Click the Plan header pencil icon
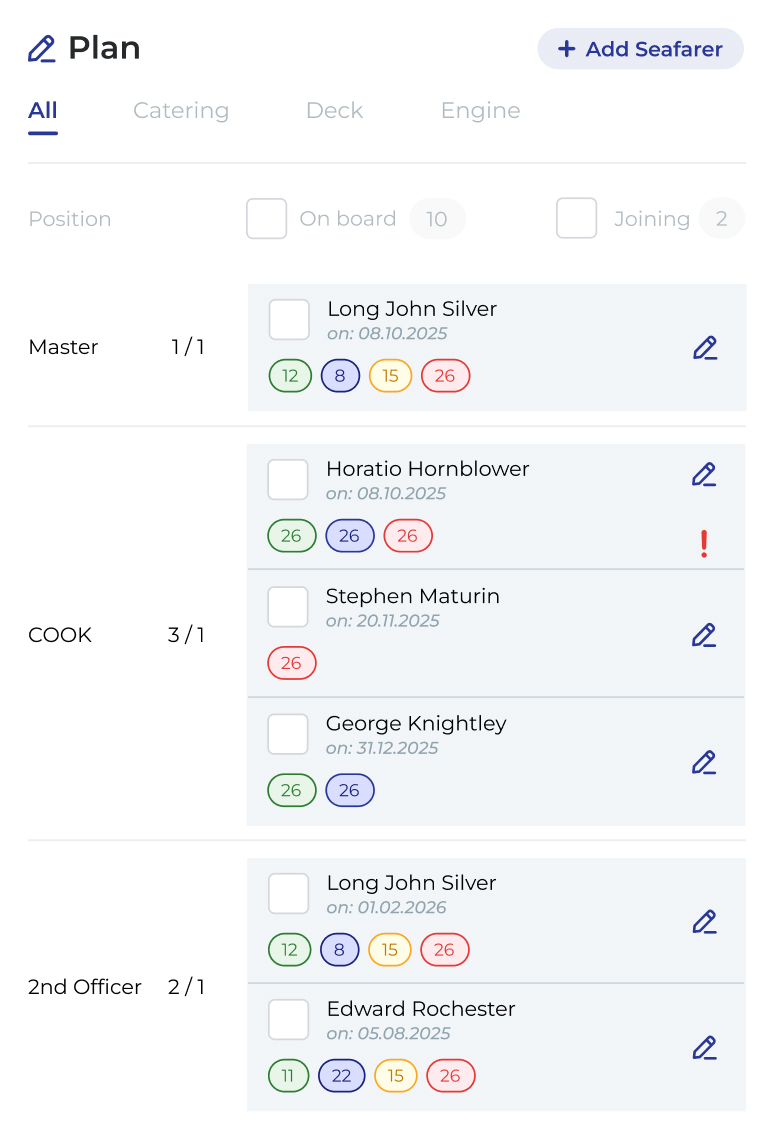Viewport: 774px width, 1144px height. [42, 49]
